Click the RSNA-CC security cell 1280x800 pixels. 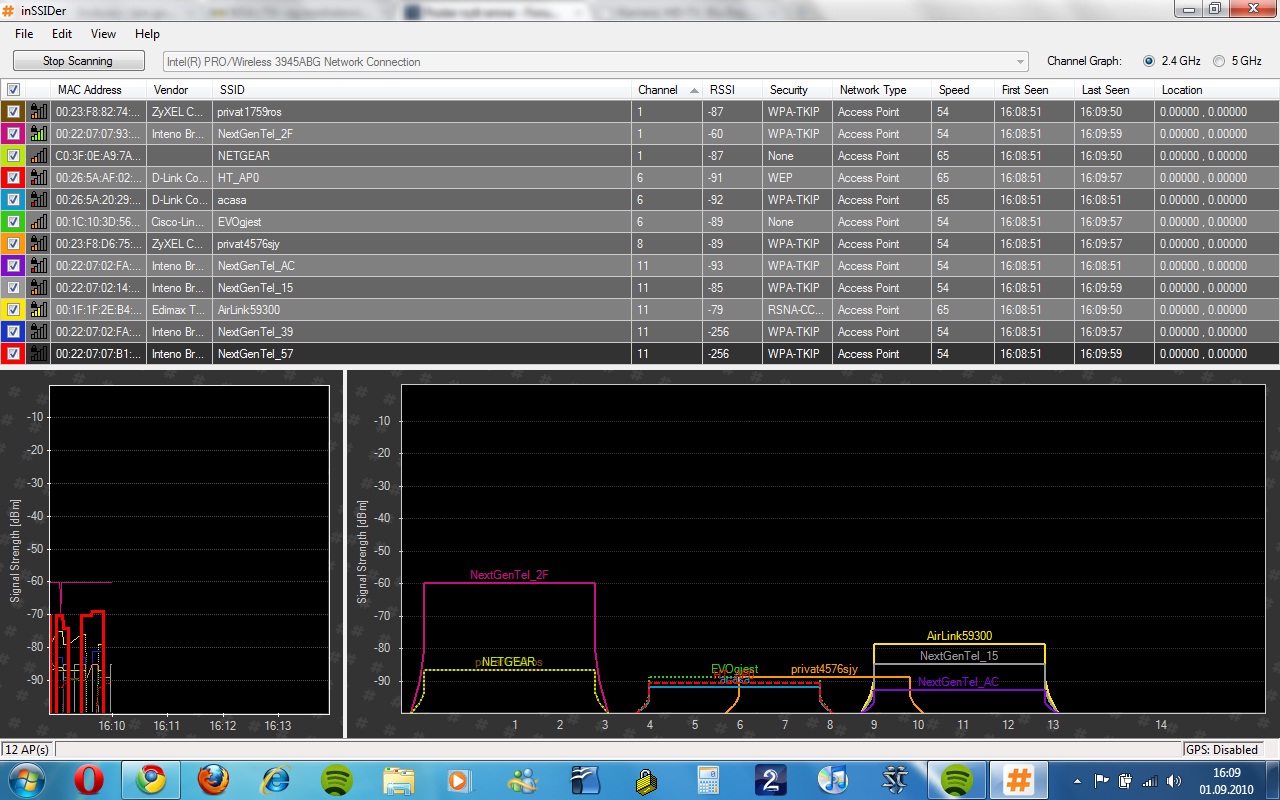[x=797, y=310]
